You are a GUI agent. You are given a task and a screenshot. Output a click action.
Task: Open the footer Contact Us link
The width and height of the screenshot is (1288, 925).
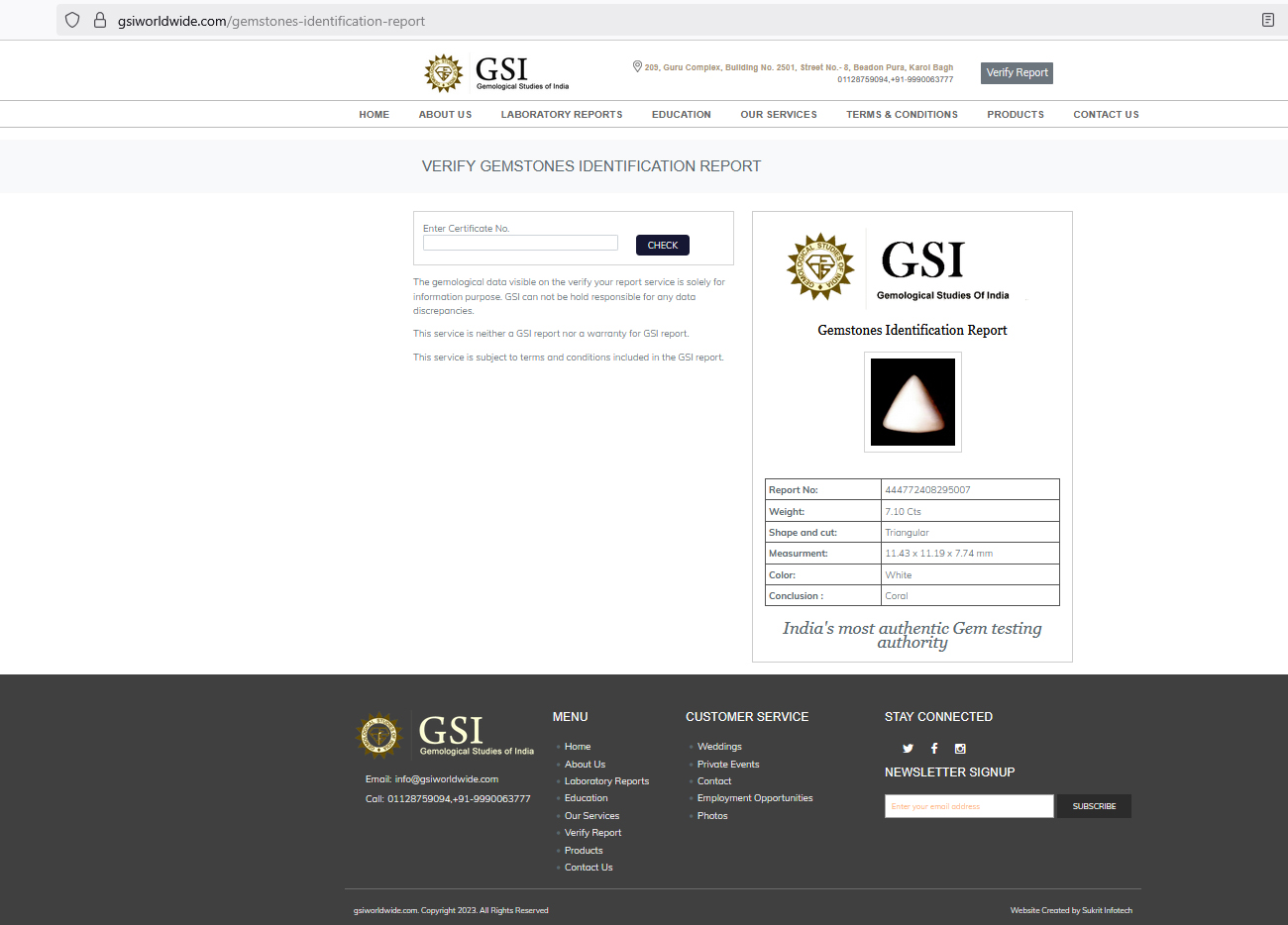[x=589, y=868]
